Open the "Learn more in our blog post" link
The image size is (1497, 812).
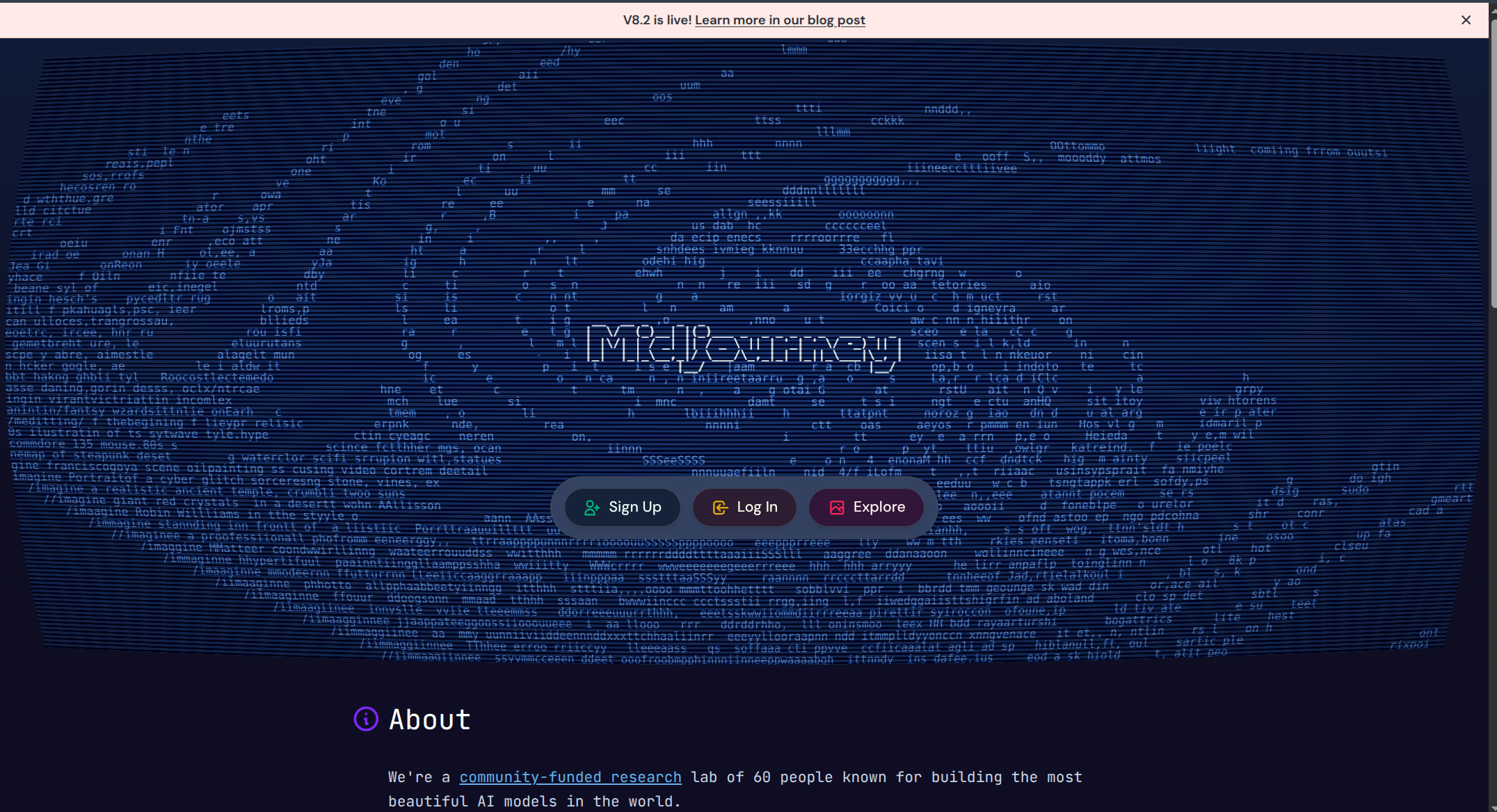coord(780,20)
